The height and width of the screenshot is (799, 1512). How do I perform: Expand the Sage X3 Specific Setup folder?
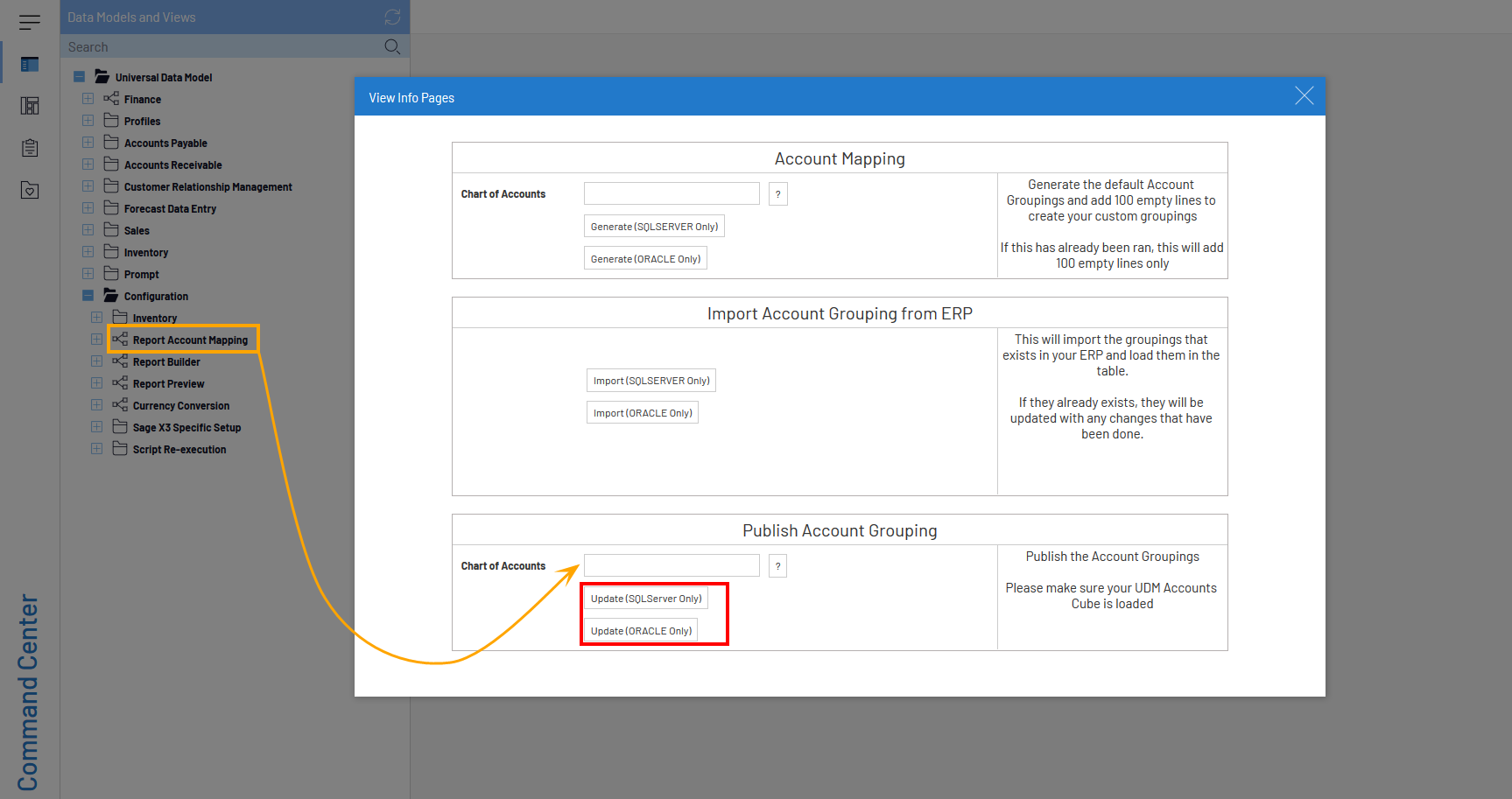96,427
